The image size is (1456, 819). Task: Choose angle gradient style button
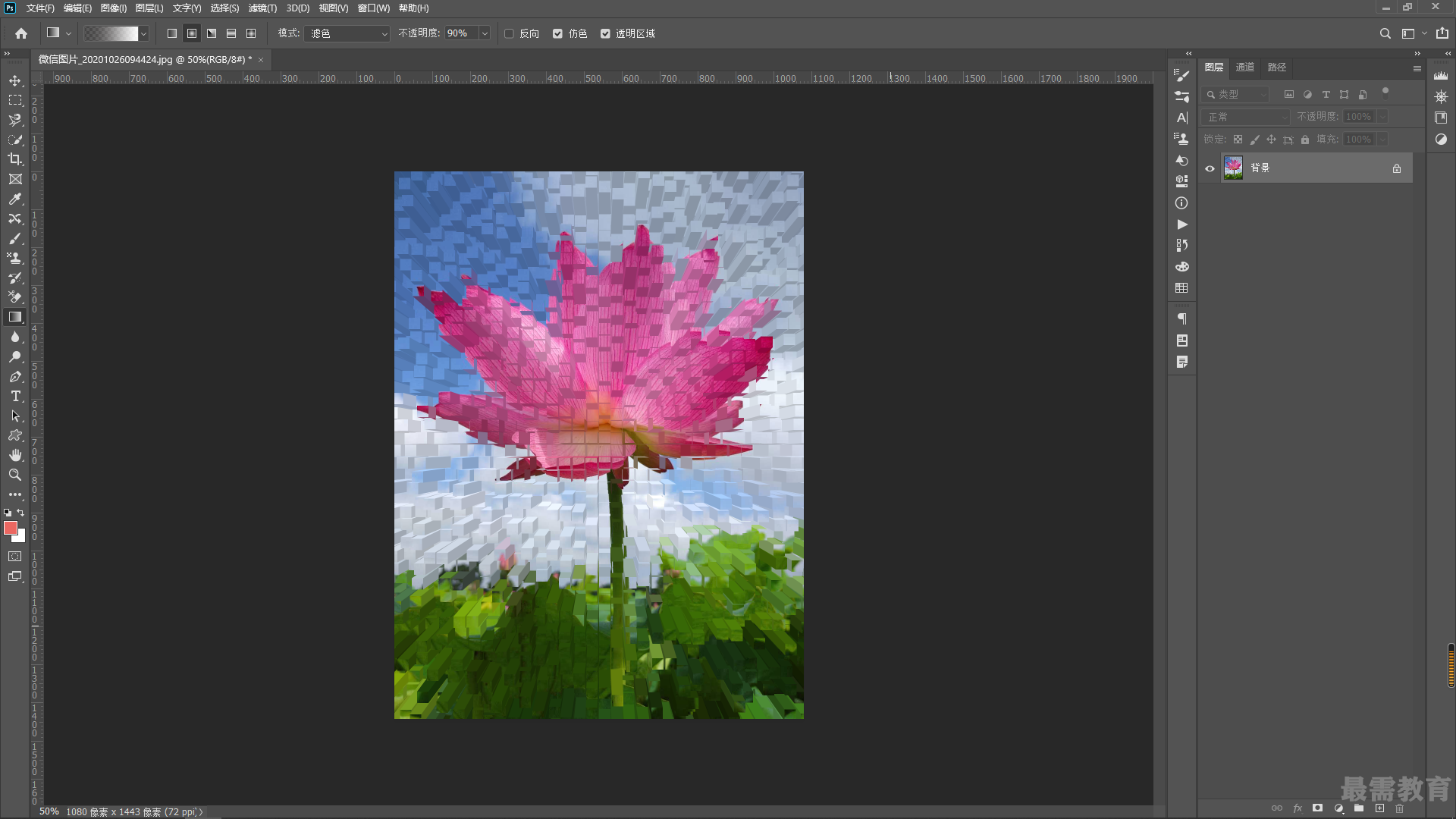tap(212, 33)
